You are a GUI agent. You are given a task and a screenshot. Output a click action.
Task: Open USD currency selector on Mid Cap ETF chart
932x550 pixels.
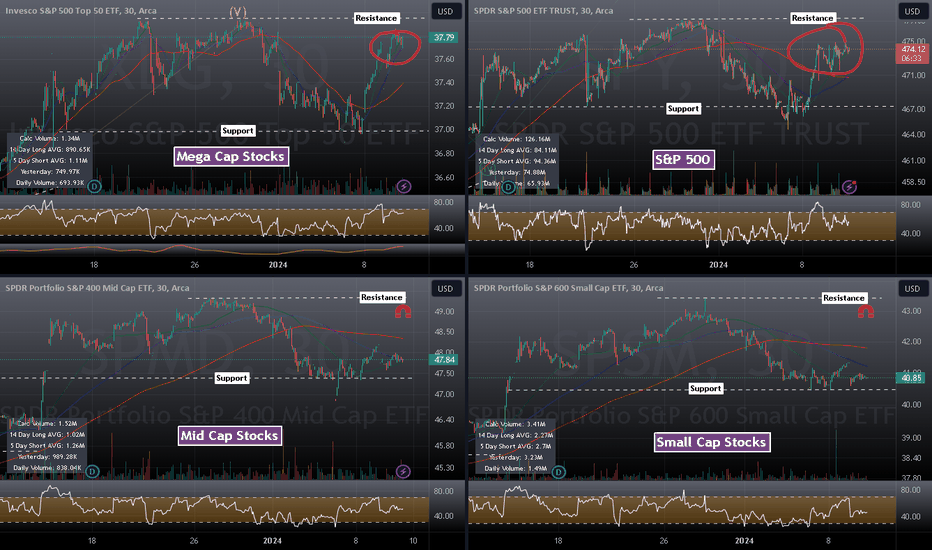point(445,288)
